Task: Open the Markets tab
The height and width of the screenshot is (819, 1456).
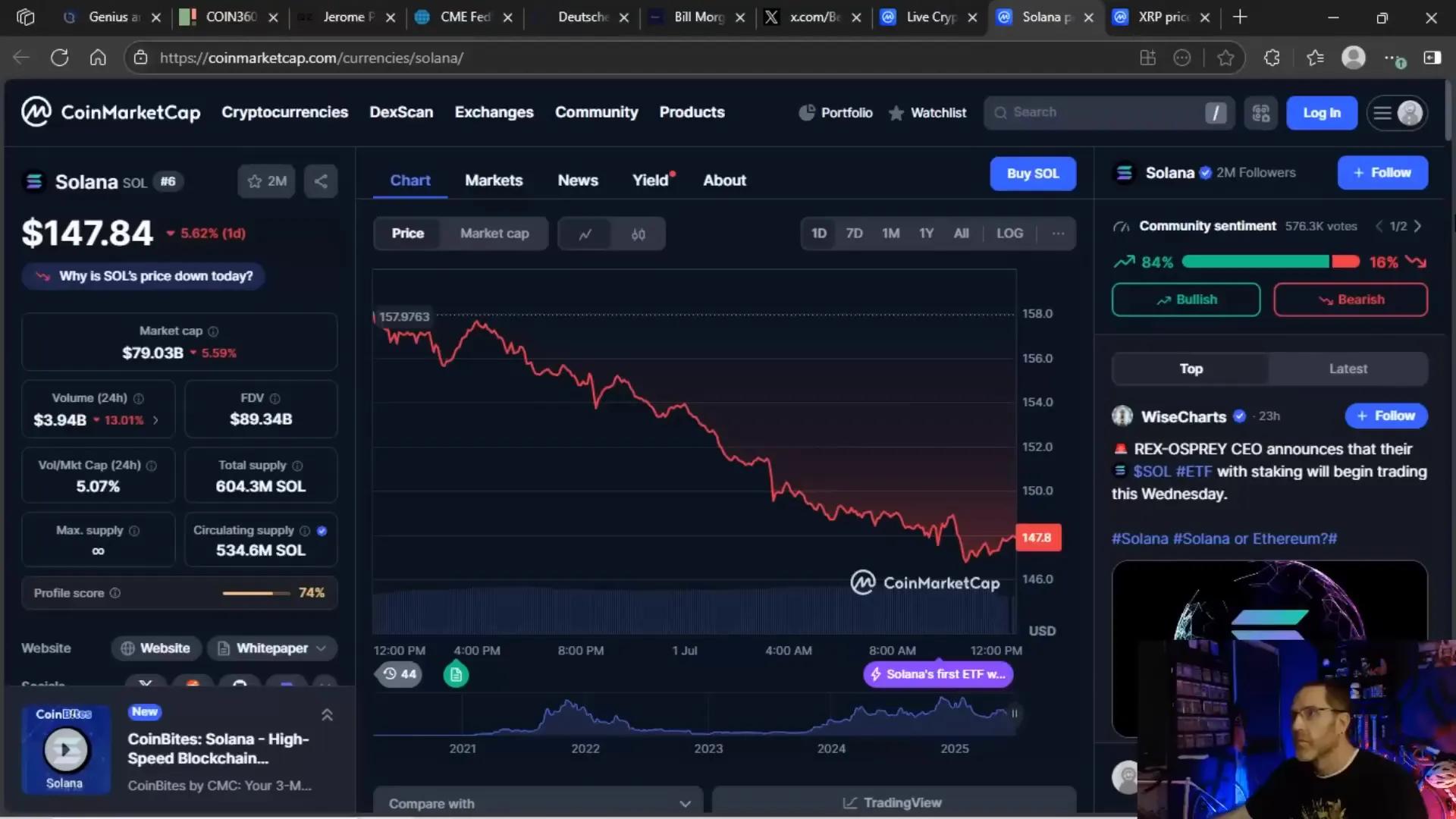Action: tap(494, 180)
